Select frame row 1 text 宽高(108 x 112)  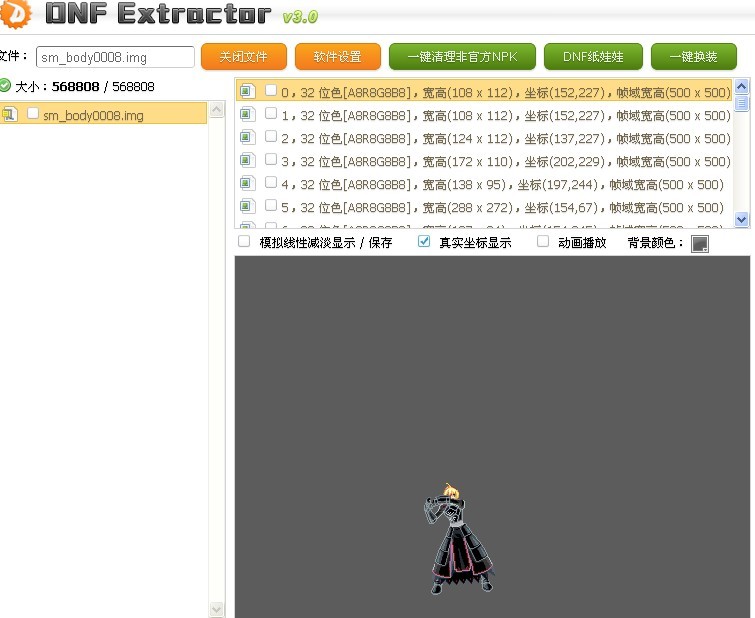coord(468,116)
